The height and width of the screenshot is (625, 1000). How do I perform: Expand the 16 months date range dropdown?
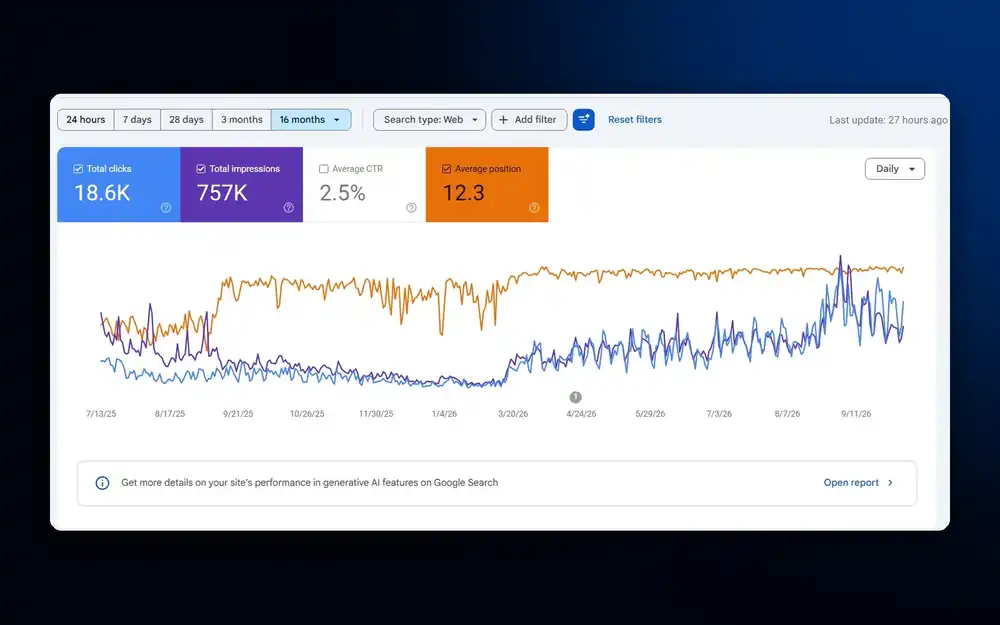click(311, 120)
